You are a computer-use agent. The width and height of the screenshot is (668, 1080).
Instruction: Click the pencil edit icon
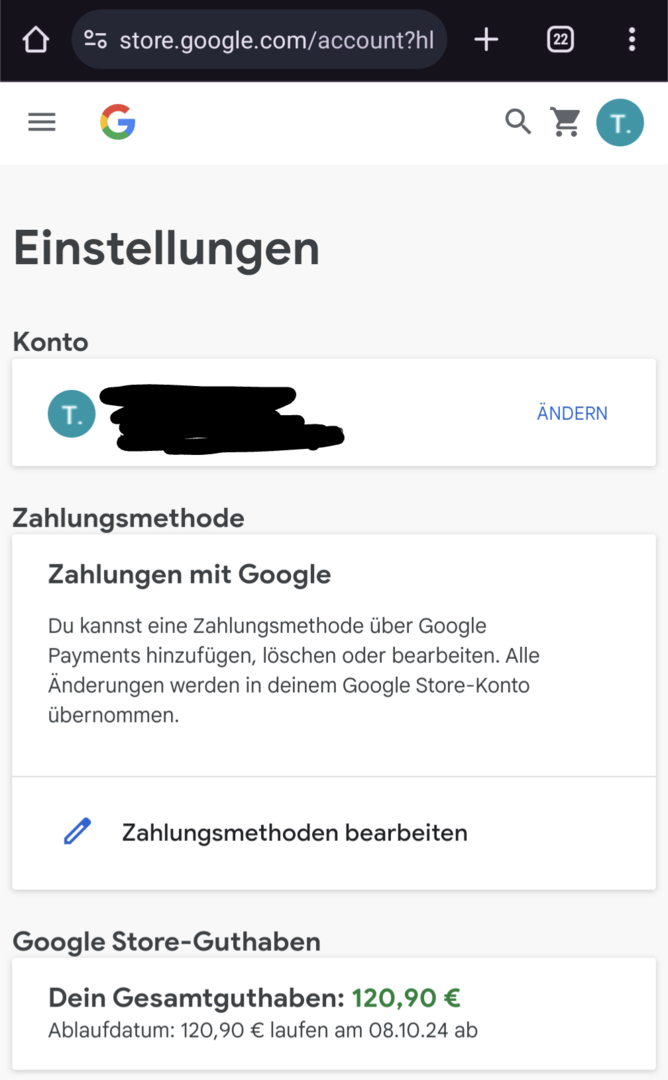(77, 832)
